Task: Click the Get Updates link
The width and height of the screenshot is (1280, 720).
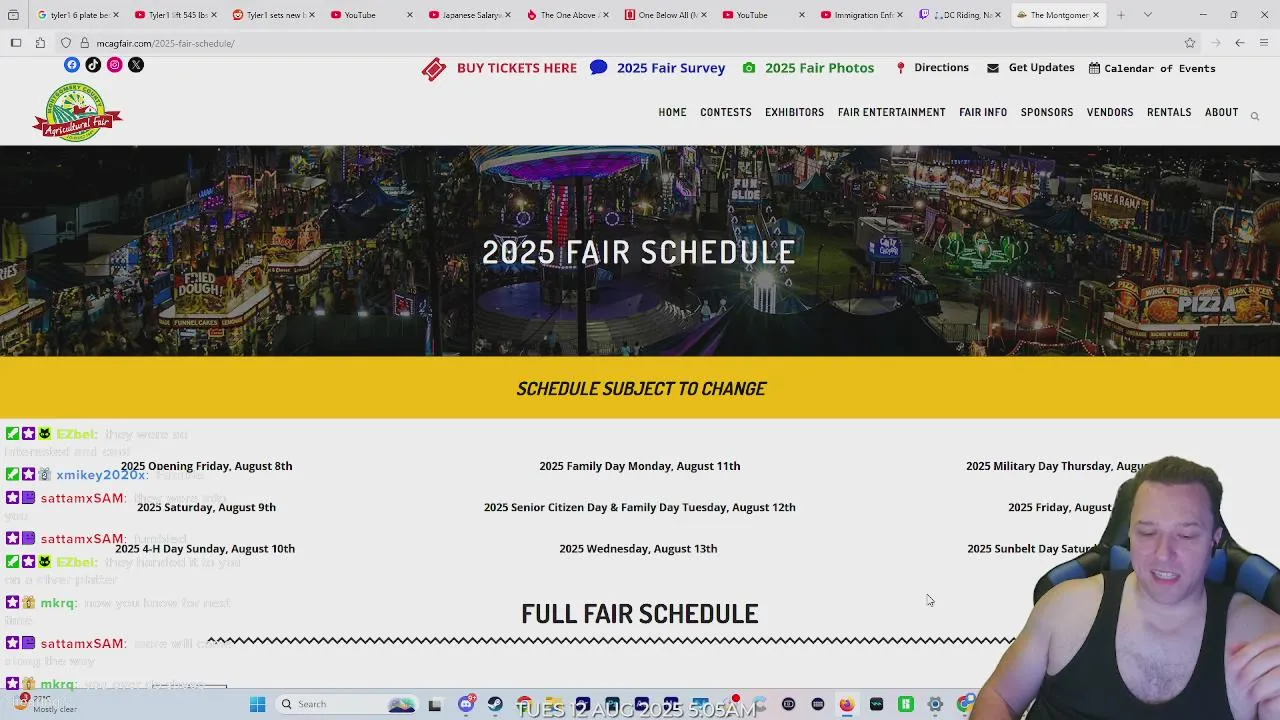Action: (1041, 68)
